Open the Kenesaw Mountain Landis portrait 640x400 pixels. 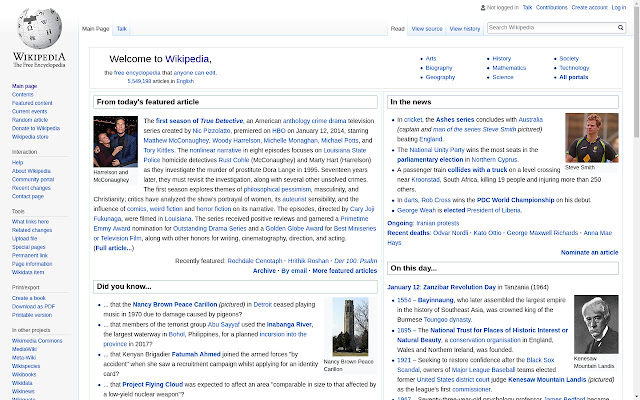pyautogui.click(x=596, y=324)
